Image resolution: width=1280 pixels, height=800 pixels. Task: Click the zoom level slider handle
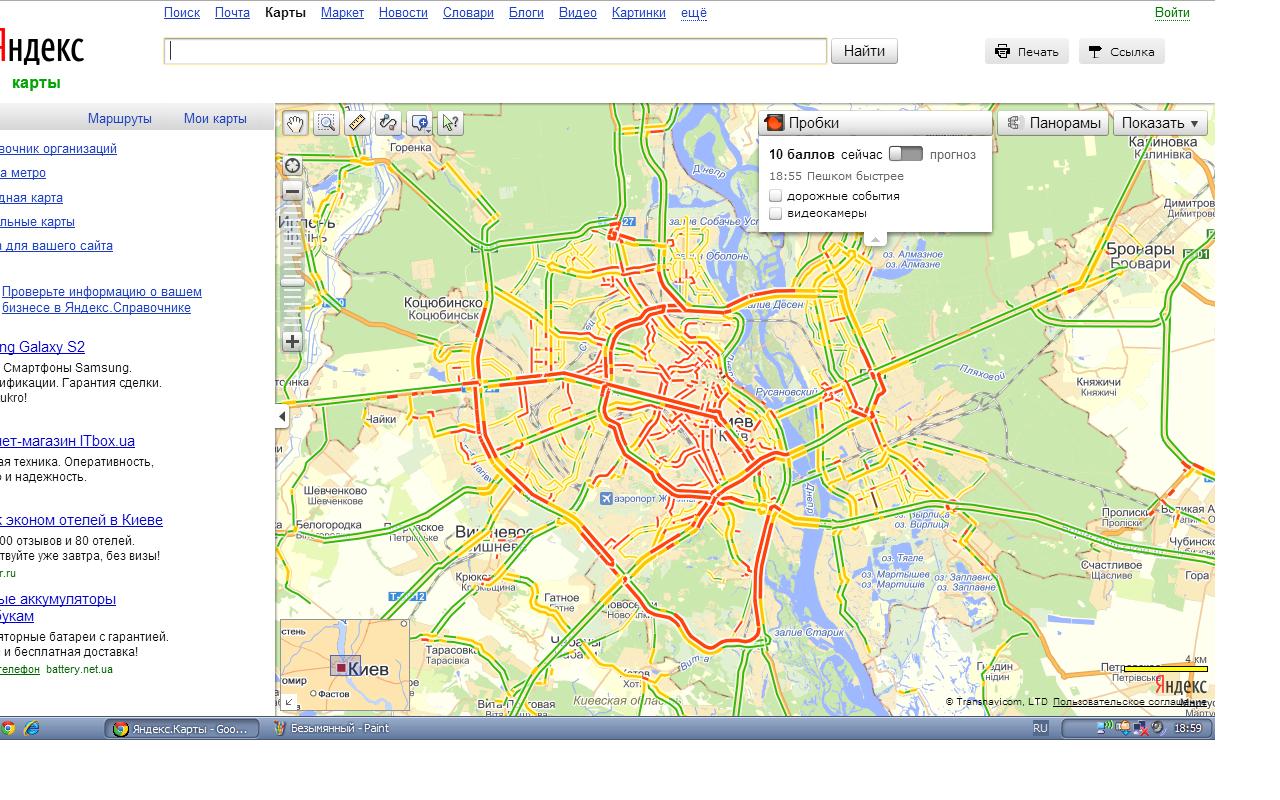(292, 282)
